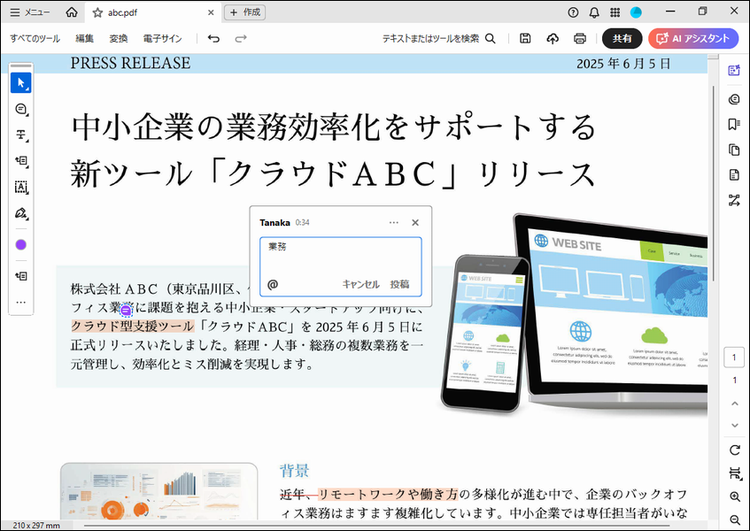
Task: Open the user profile avatar
Action: tap(636, 12)
